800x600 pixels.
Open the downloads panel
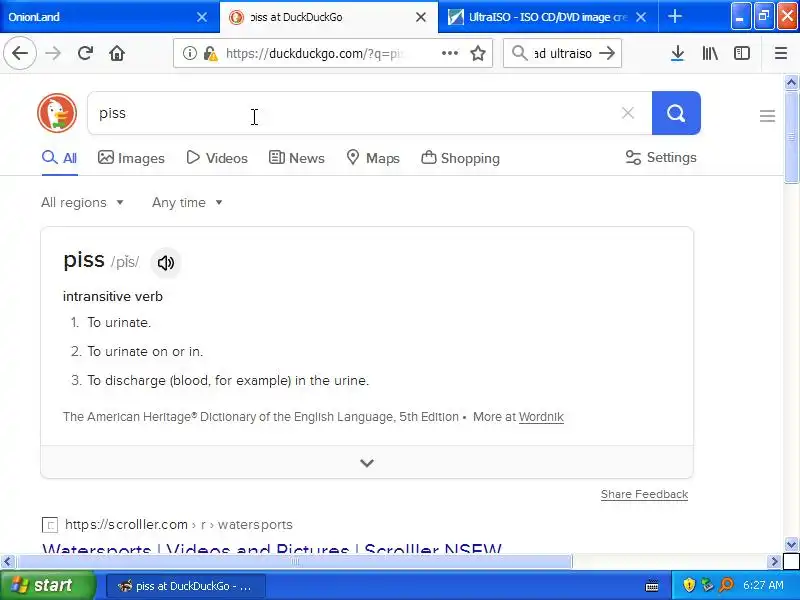[677, 53]
